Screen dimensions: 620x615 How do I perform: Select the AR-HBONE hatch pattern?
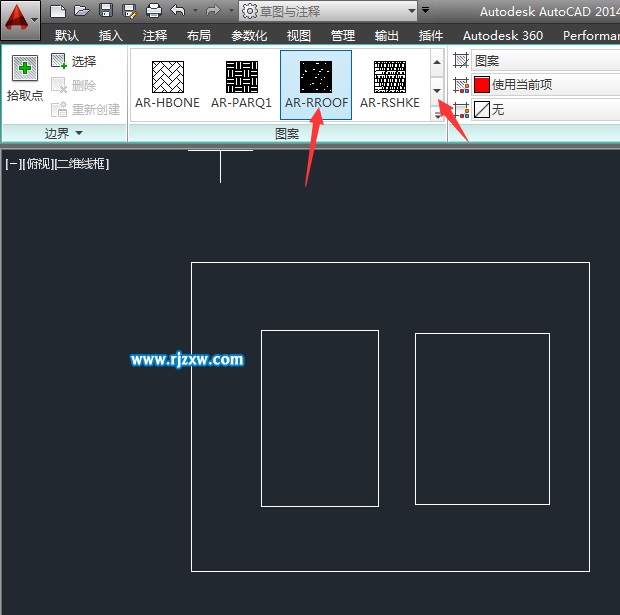click(167, 85)
